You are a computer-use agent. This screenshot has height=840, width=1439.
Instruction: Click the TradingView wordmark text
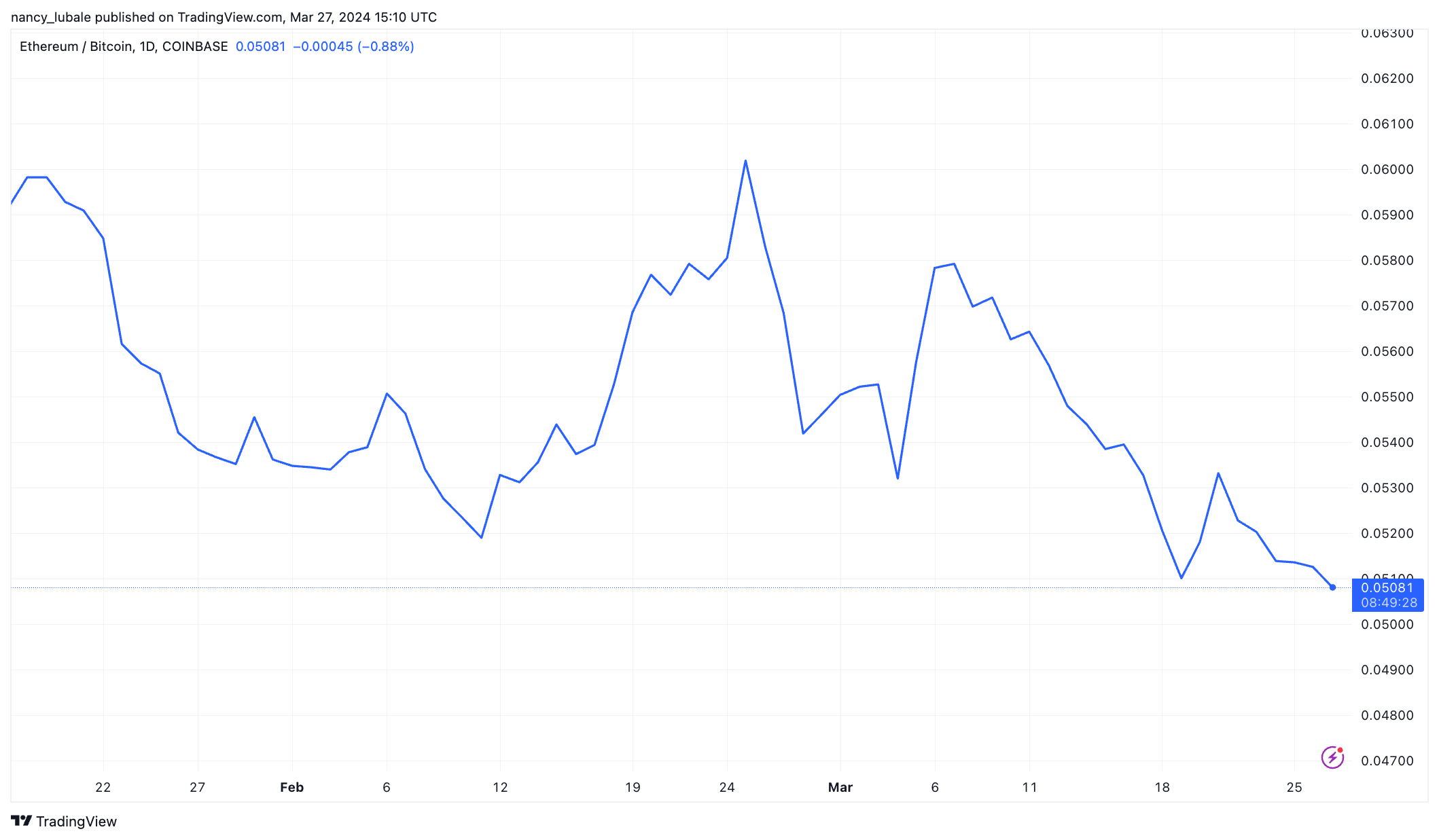coord(76,822)
